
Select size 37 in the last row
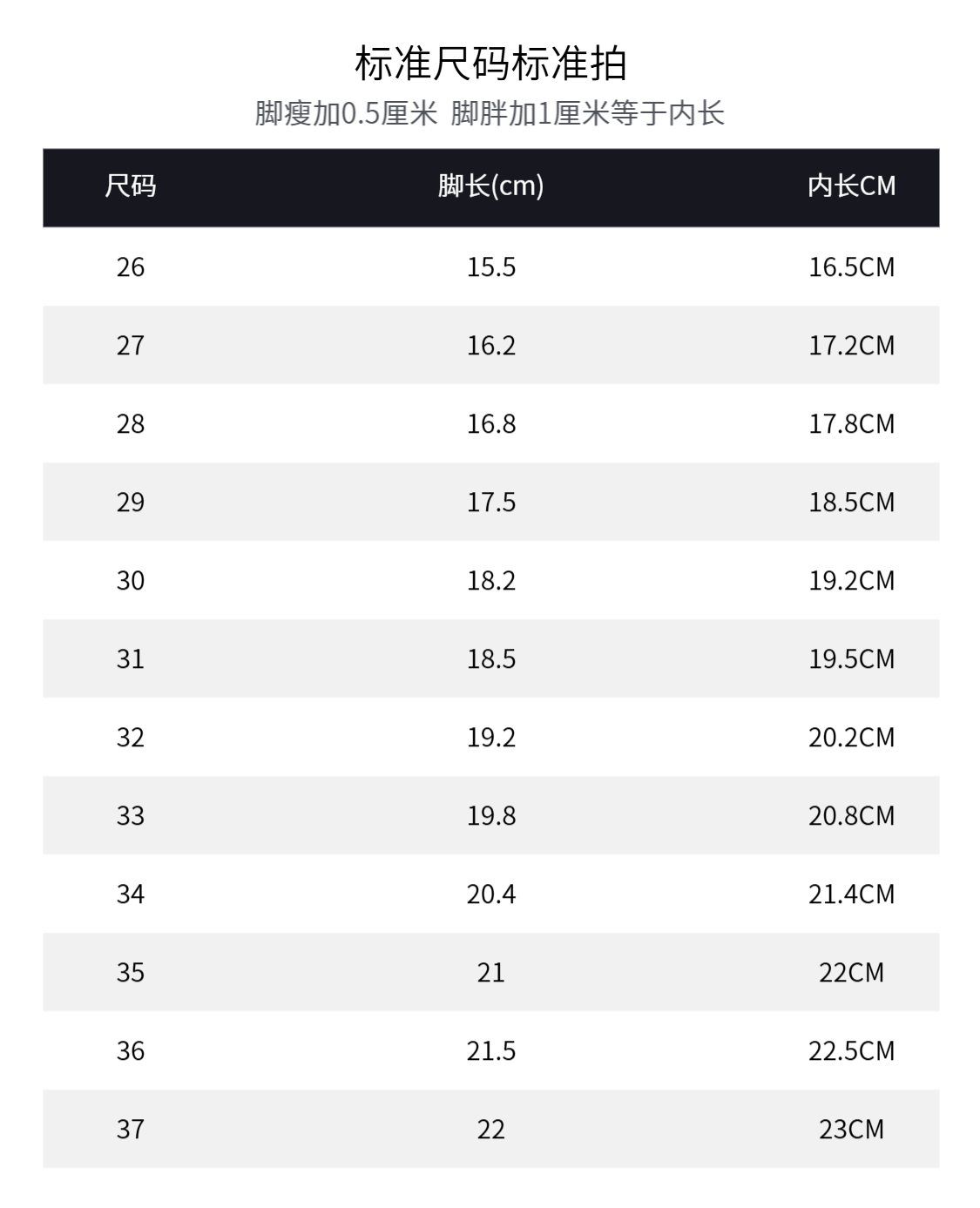[131, 1129]
